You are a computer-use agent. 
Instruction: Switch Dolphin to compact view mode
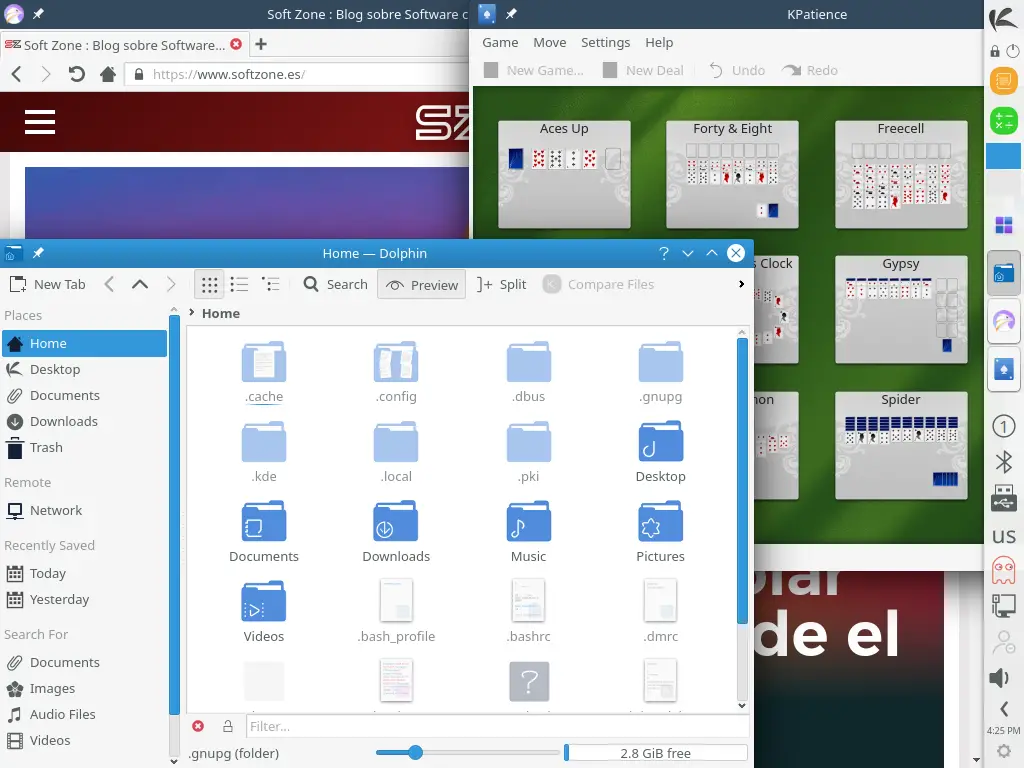(x=239, y=285)
